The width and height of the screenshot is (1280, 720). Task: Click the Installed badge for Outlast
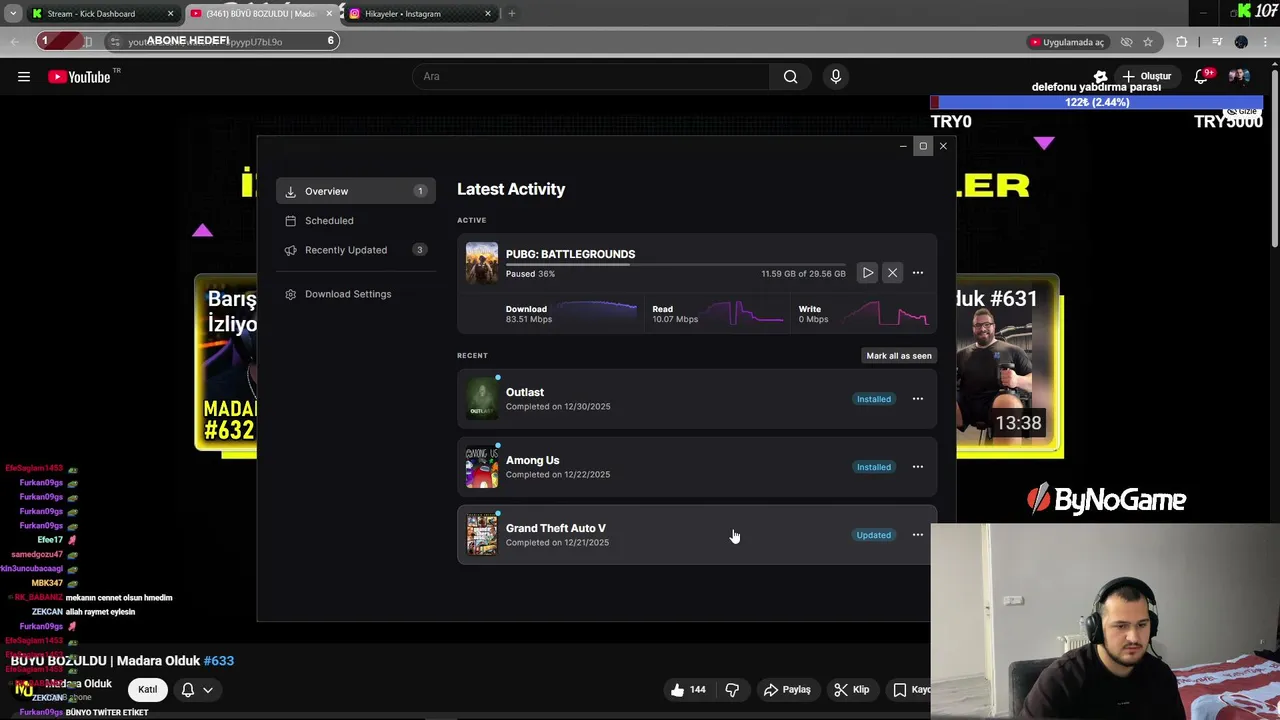[874, 399]
